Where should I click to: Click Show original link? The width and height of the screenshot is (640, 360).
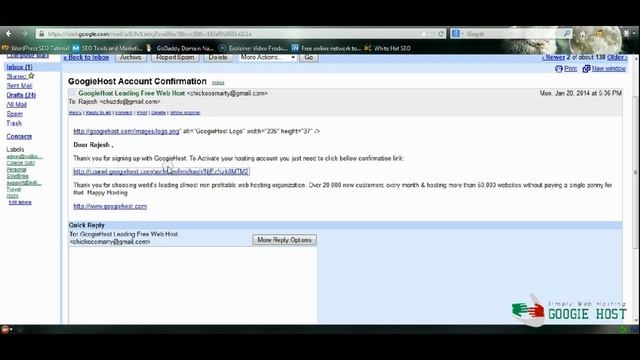click(185, 113)
